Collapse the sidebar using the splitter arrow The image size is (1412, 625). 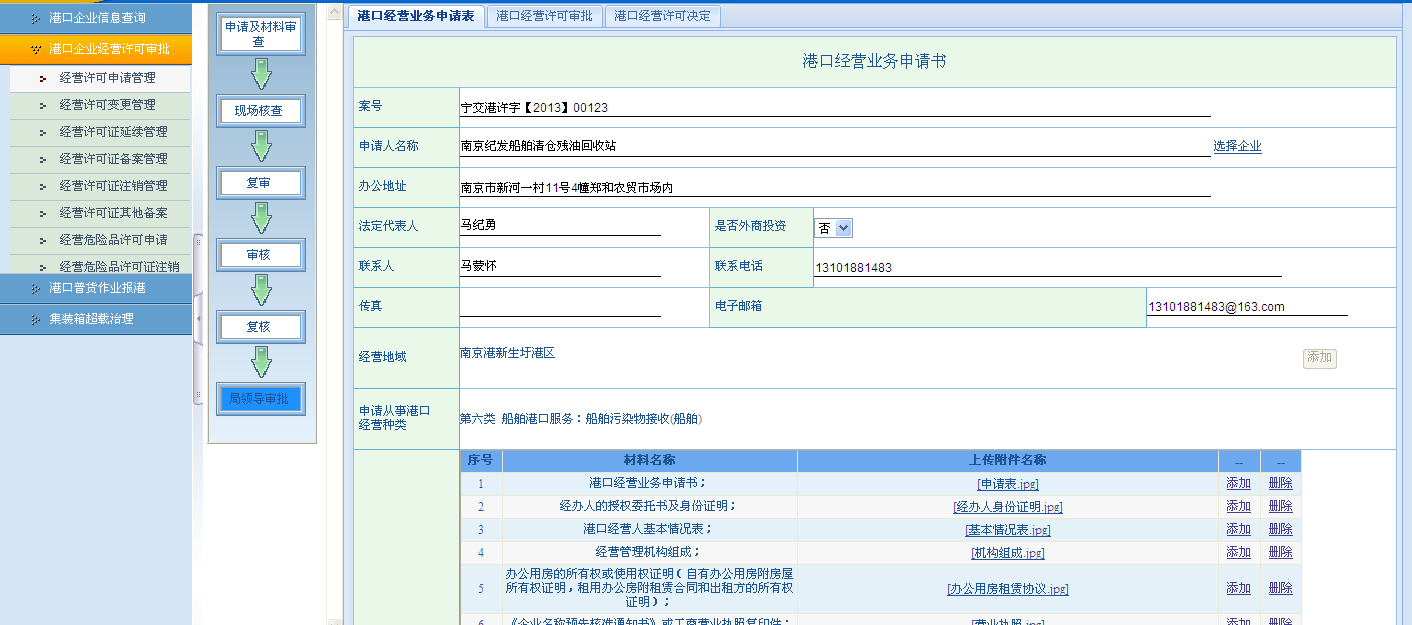(x=197, y=317)
